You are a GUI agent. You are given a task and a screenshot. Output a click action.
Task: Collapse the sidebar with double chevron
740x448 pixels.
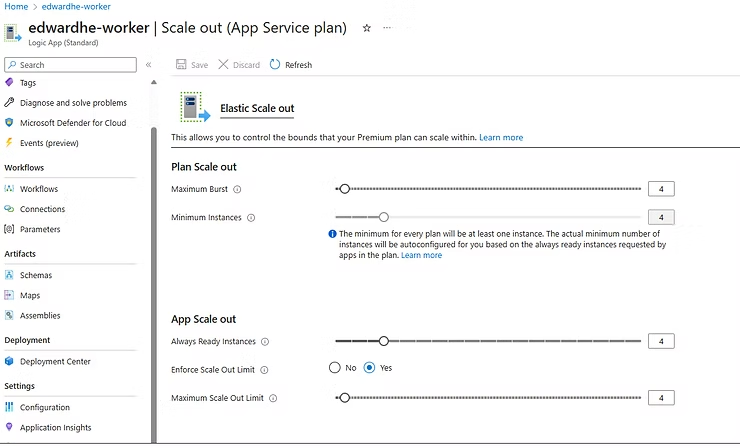point(148,65)
